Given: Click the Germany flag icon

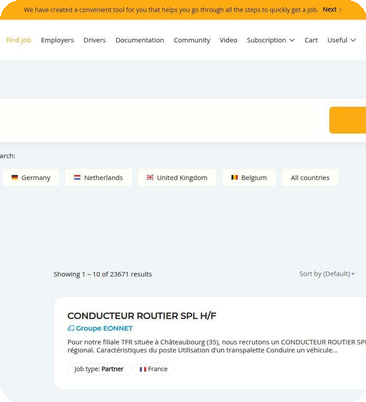Looking at the screenshot, I should (15, 177).
